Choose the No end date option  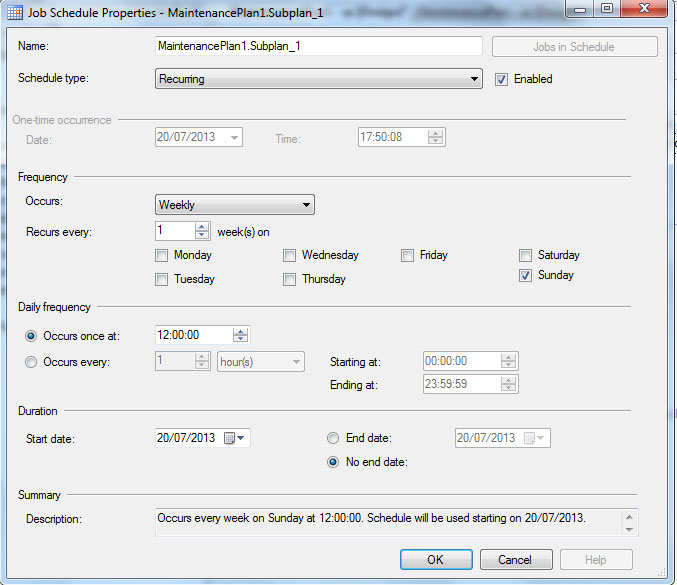pyautogui.click(x=333, y=462)
